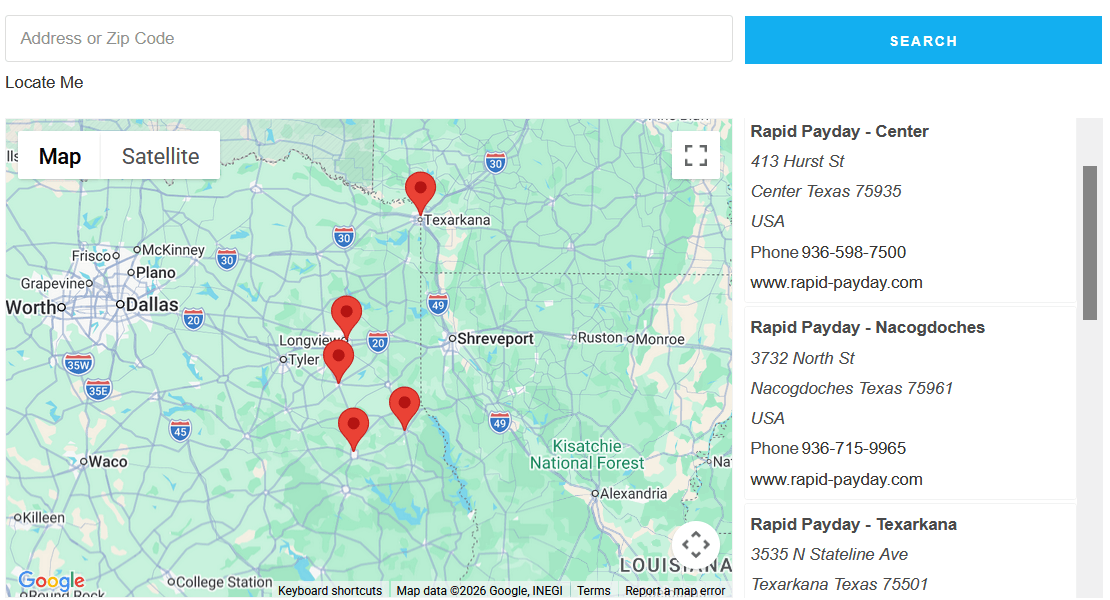Select the Rapid Payday - Texarkana listing title
The height and width of the screenshot is (600, 1110).
tap(853, 524)
